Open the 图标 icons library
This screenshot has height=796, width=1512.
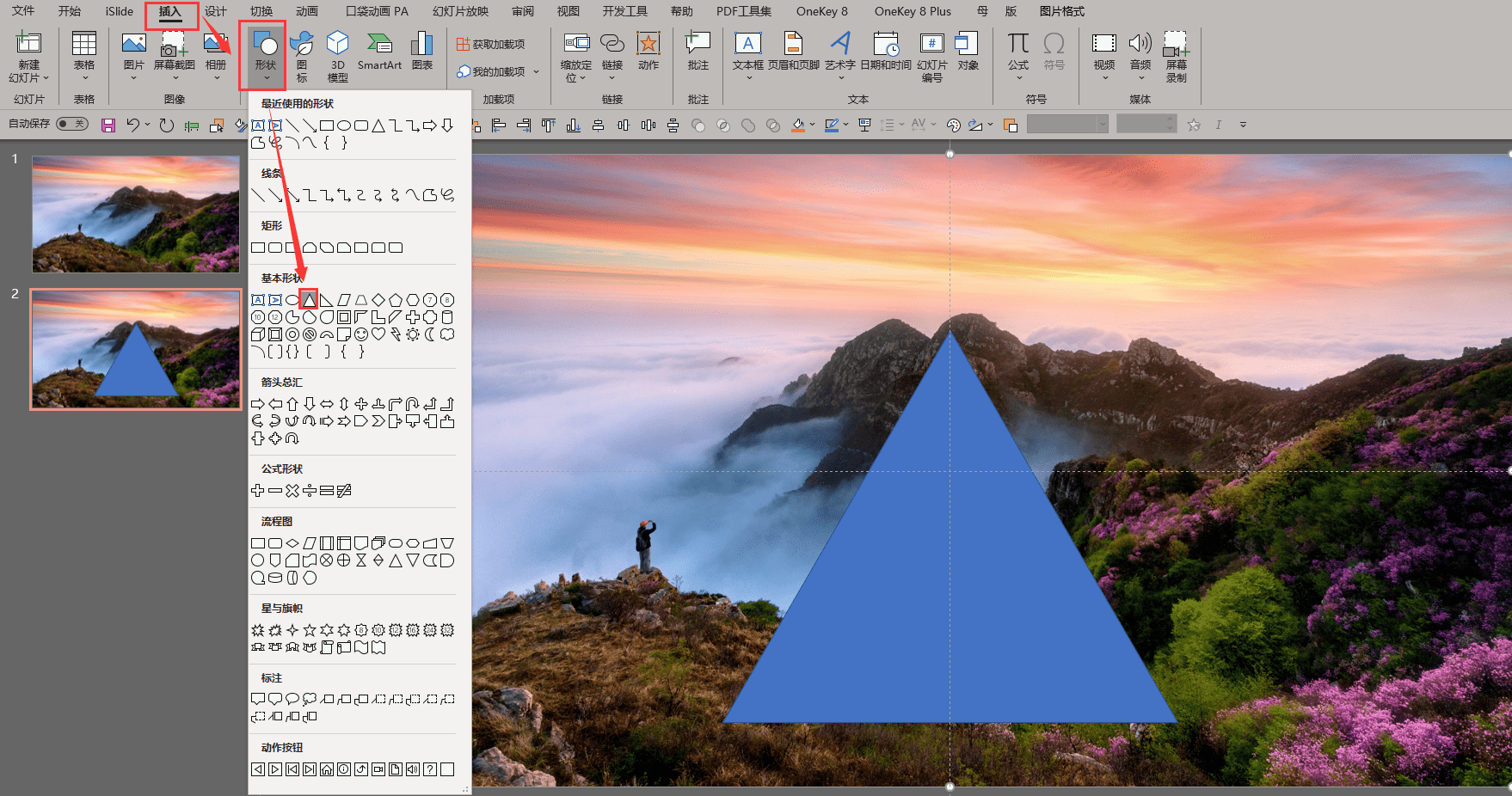302,57
